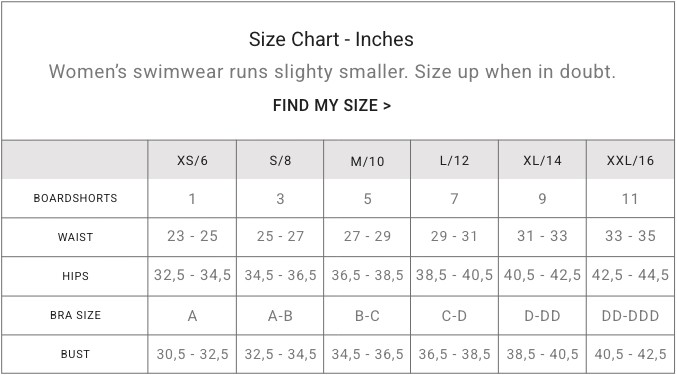Select bra size cell DD-DDD
Viewport: 677px width, 375px height.
pos(630,316)
